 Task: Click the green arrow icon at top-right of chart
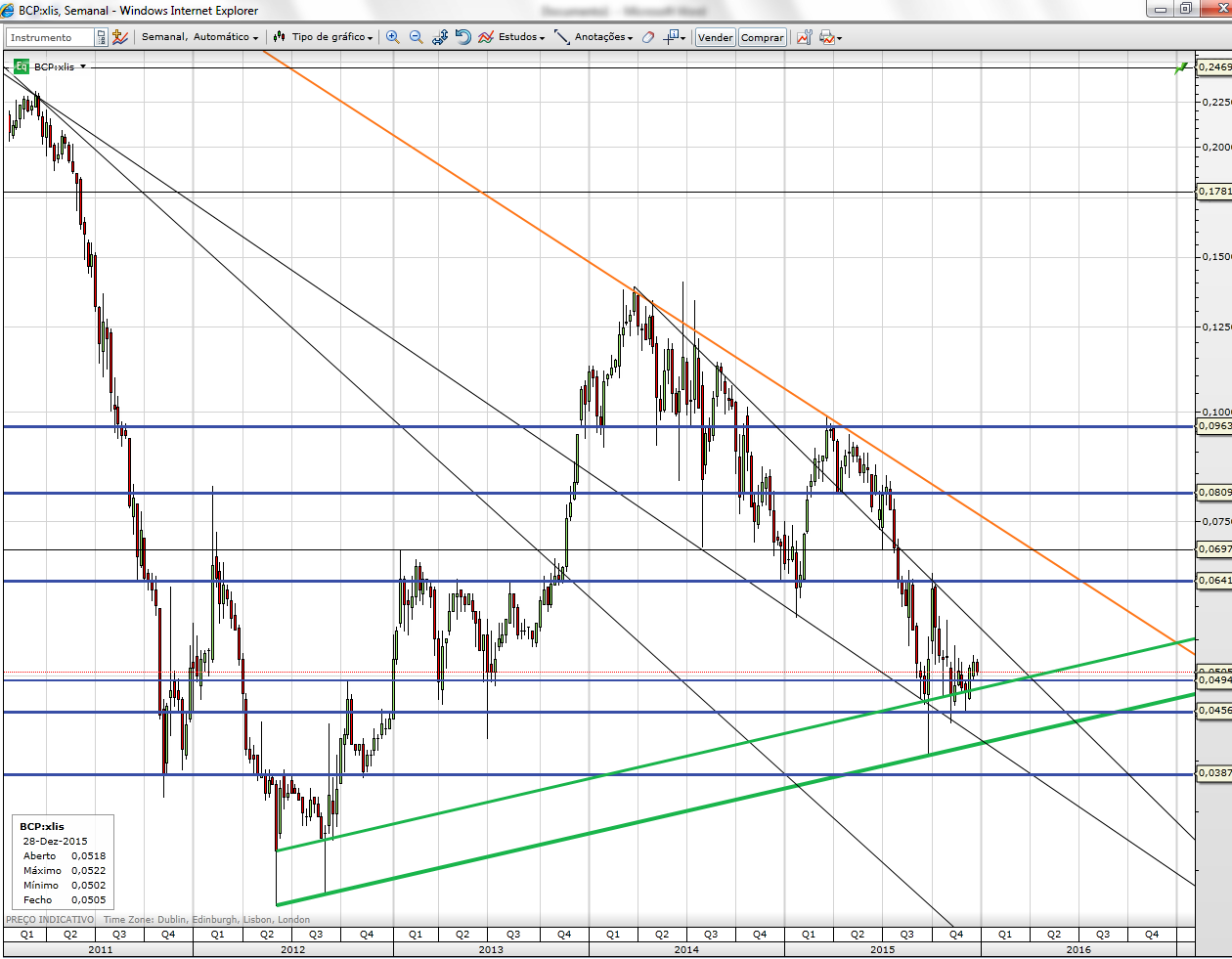(1182, 67)
